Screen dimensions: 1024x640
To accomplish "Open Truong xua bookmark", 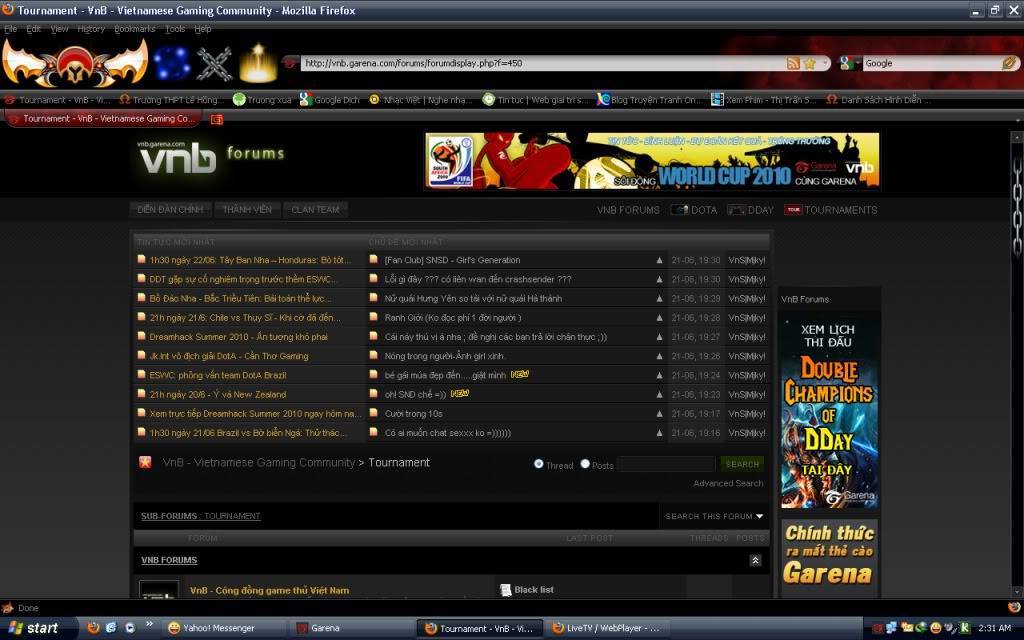I will [263, 100].
